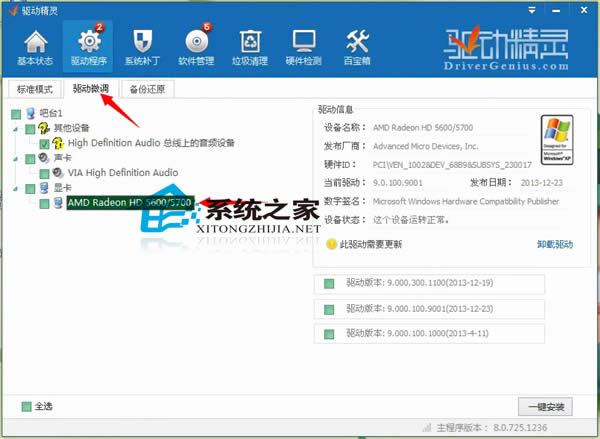Tick the 全选 select-all checkbox
This screenshot has width=600, height=439.
click(26, 407)
